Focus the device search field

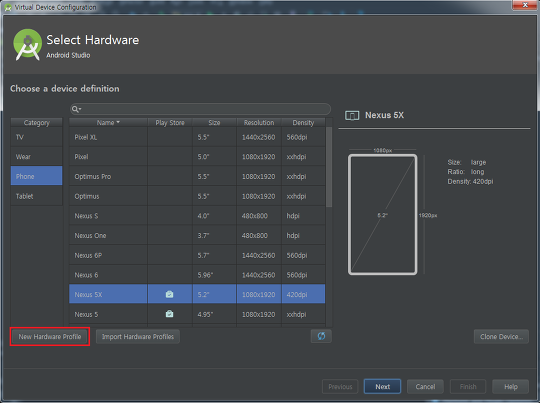[200, 109]
